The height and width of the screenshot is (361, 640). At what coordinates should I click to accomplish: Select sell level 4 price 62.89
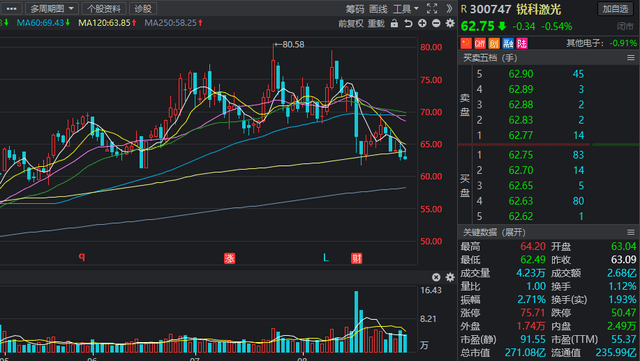click(521, 89)
